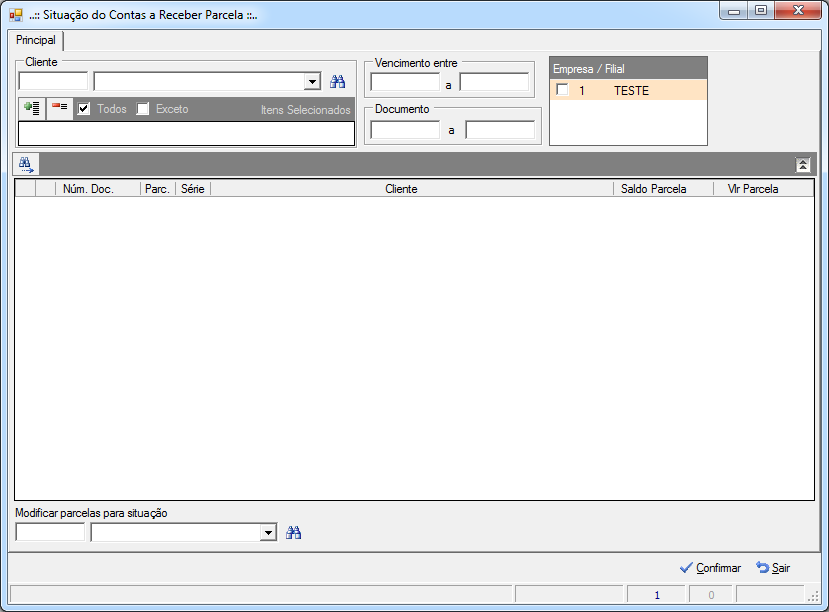829x612 pixels.
Task: Open the Cliente combo box dropdown
Action: pyautogui.click(x=312, y=82)
